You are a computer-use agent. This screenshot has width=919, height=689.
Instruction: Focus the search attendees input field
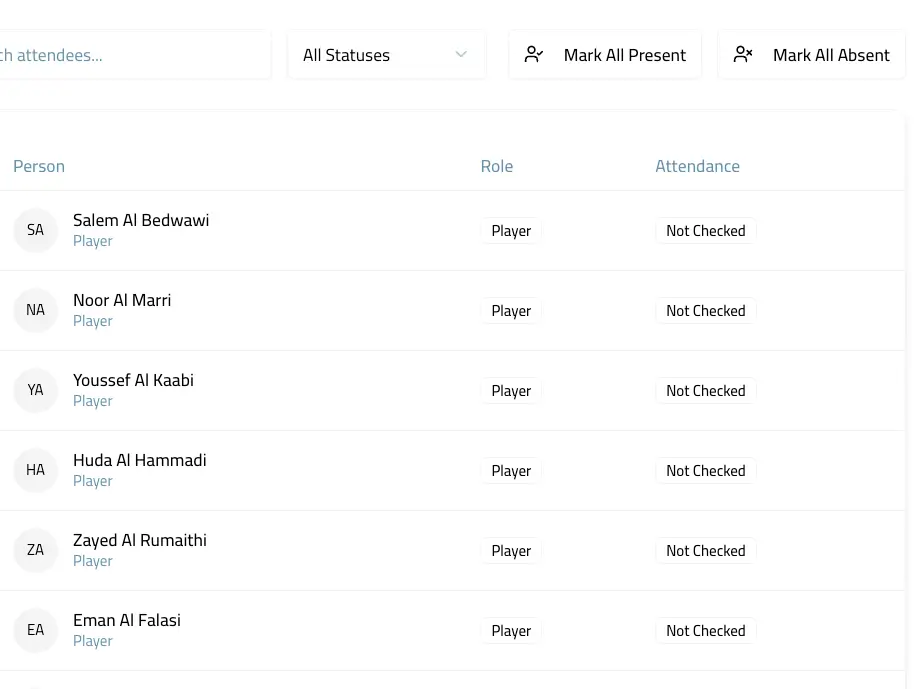pyautogui.click(x=130, y=55)
